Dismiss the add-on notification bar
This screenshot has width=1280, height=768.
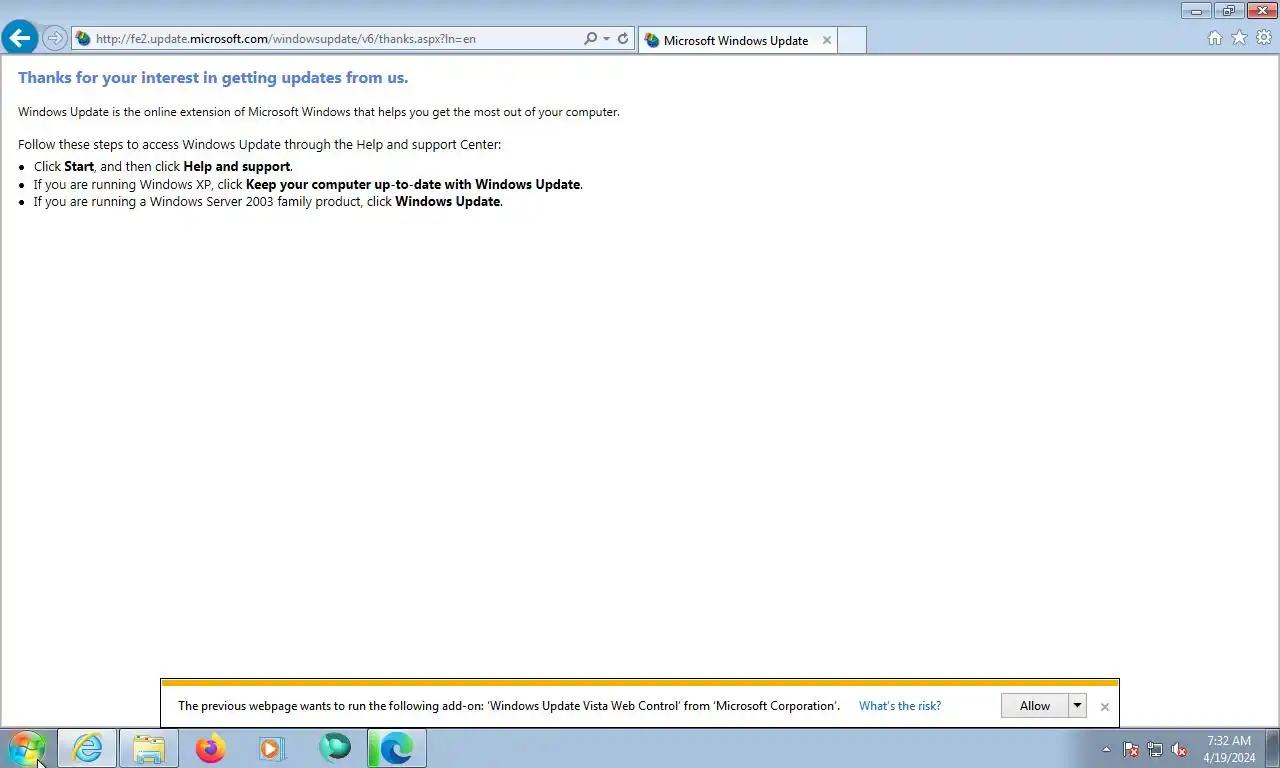(x=1104, y=707)
